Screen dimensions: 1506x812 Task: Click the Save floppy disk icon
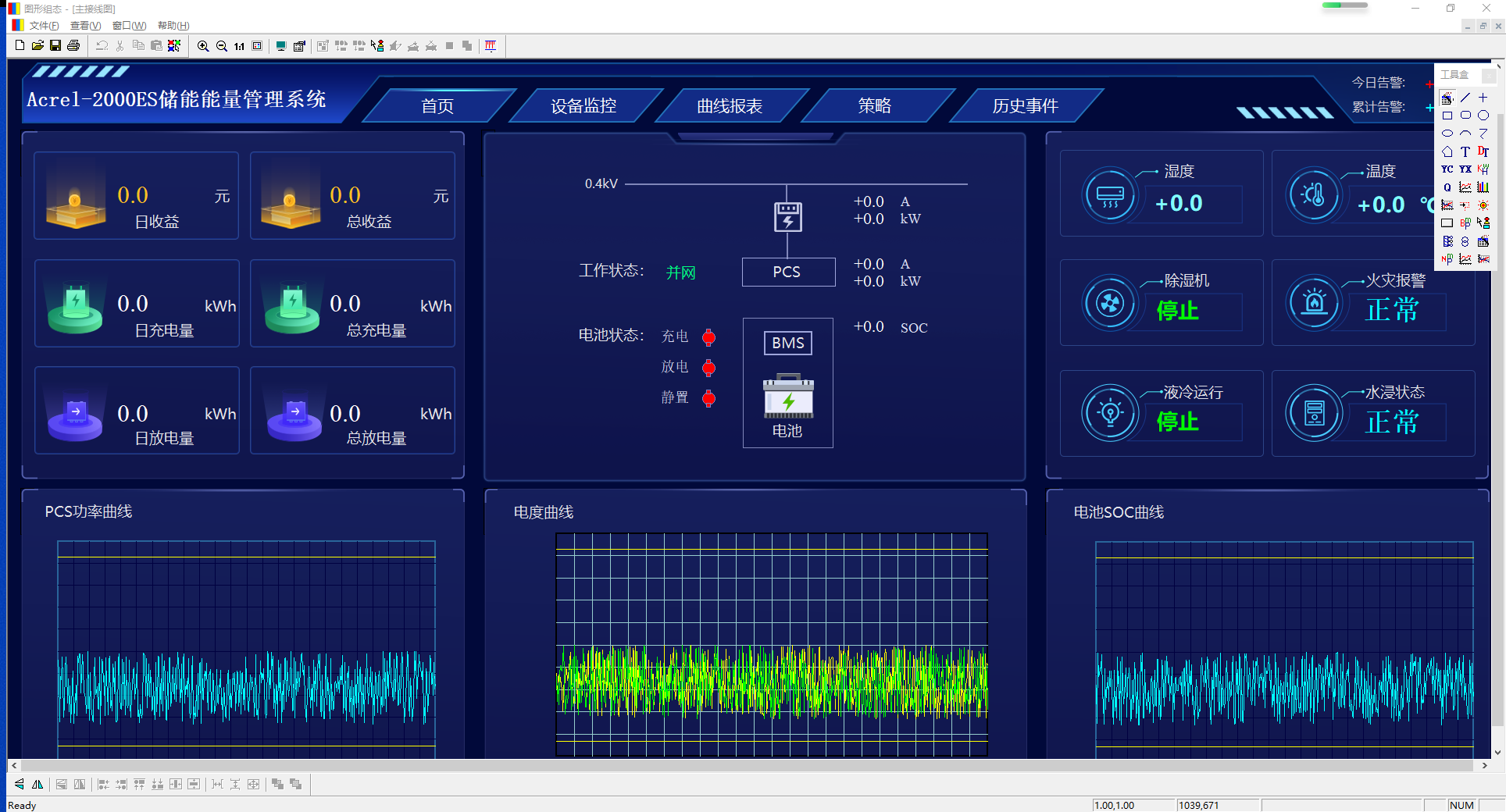55,46
